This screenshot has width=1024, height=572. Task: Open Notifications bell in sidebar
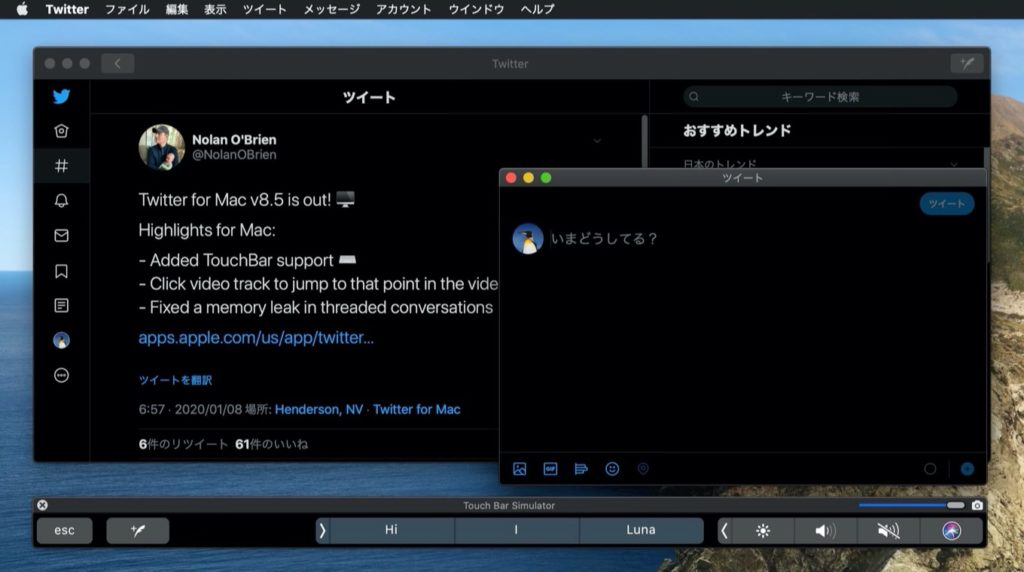[61, 200]
